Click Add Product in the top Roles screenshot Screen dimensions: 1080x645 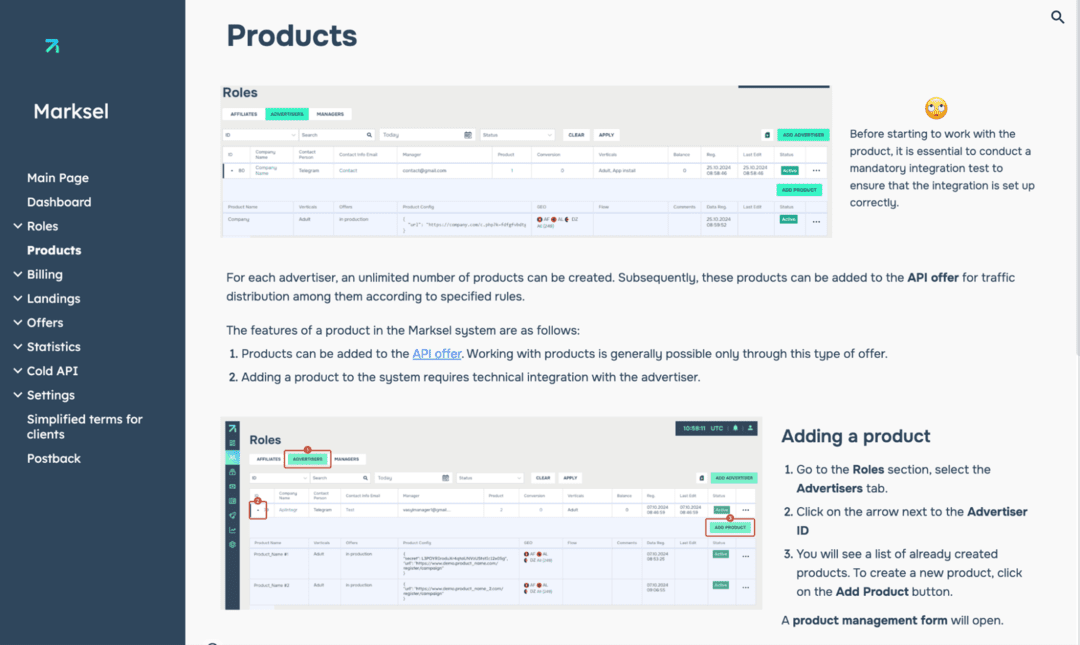click(x=799, y=190)
